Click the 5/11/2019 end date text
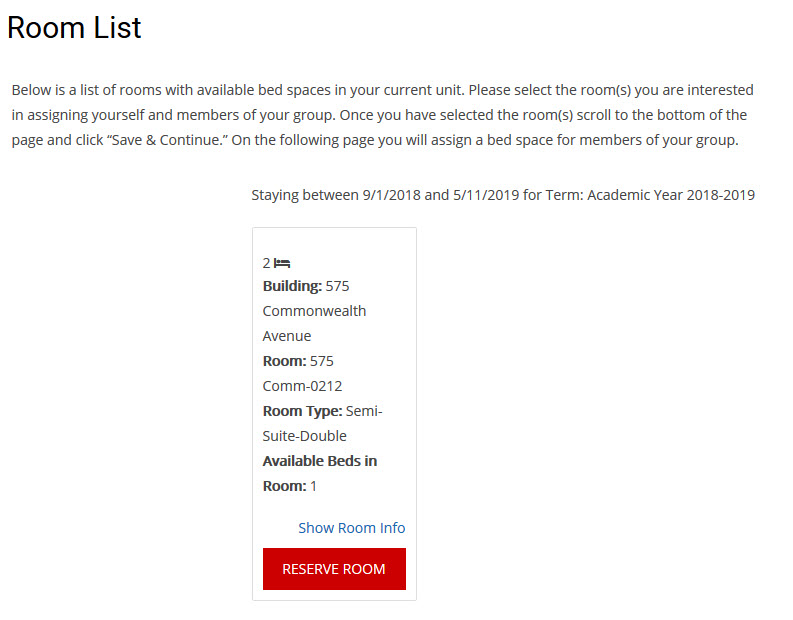 485,195
